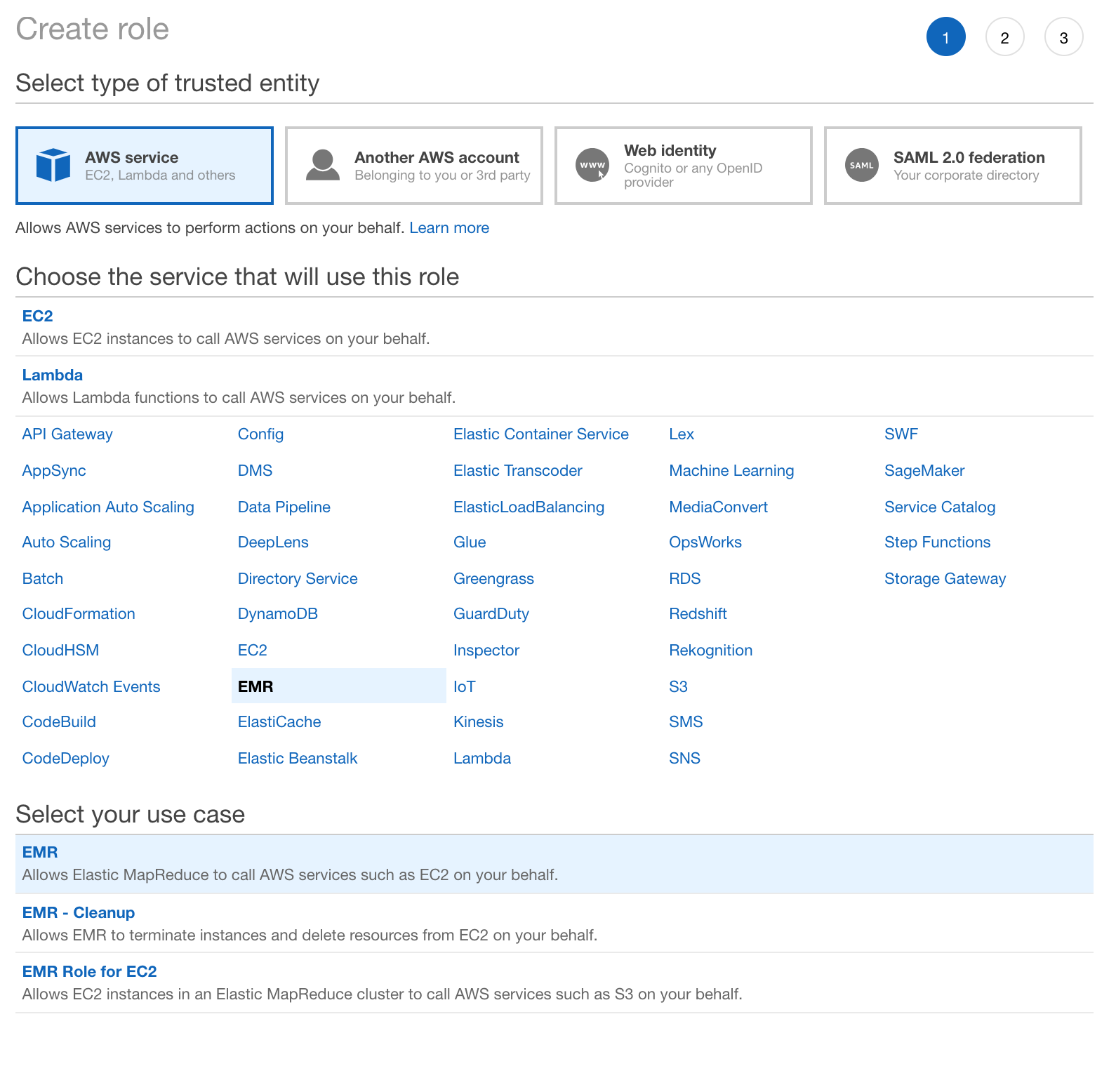Choose SAML 2.0 federation entity card
Image resolution: width=1116 pixels, height=1092 pixels.
(x=953, y=166)
